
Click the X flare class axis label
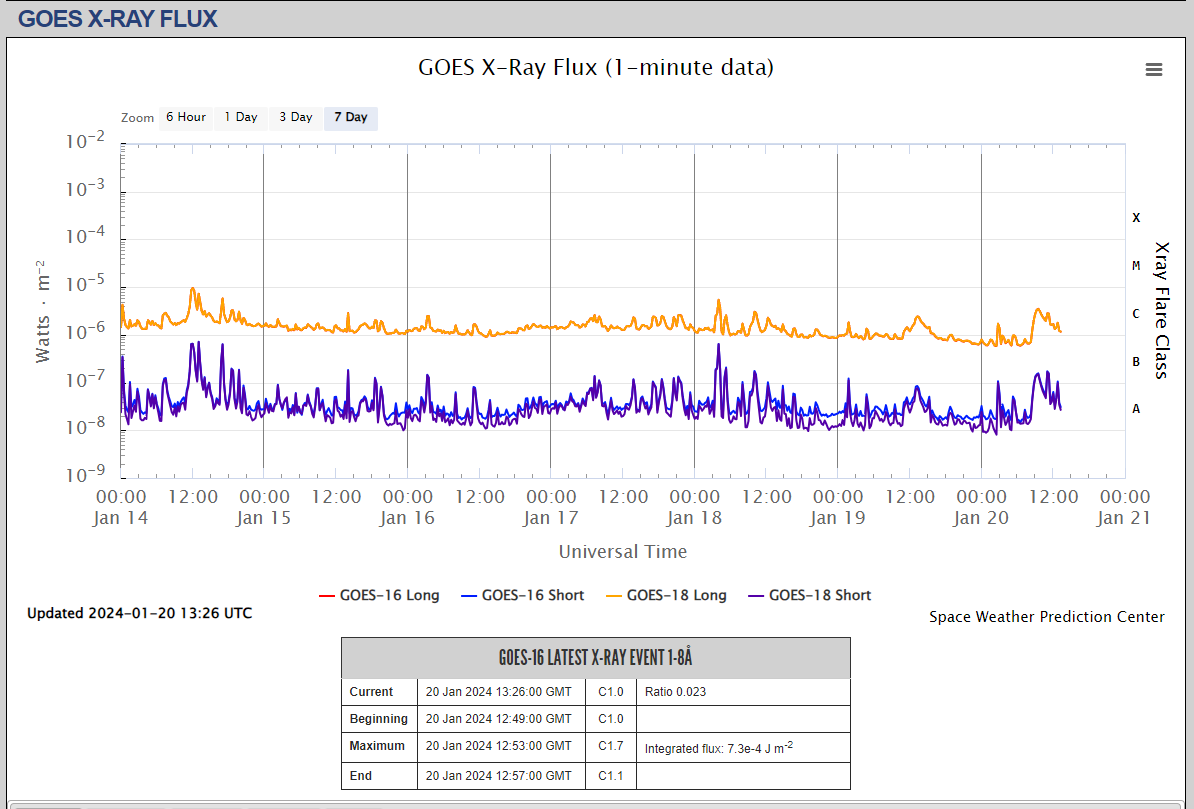[1136, 218]
